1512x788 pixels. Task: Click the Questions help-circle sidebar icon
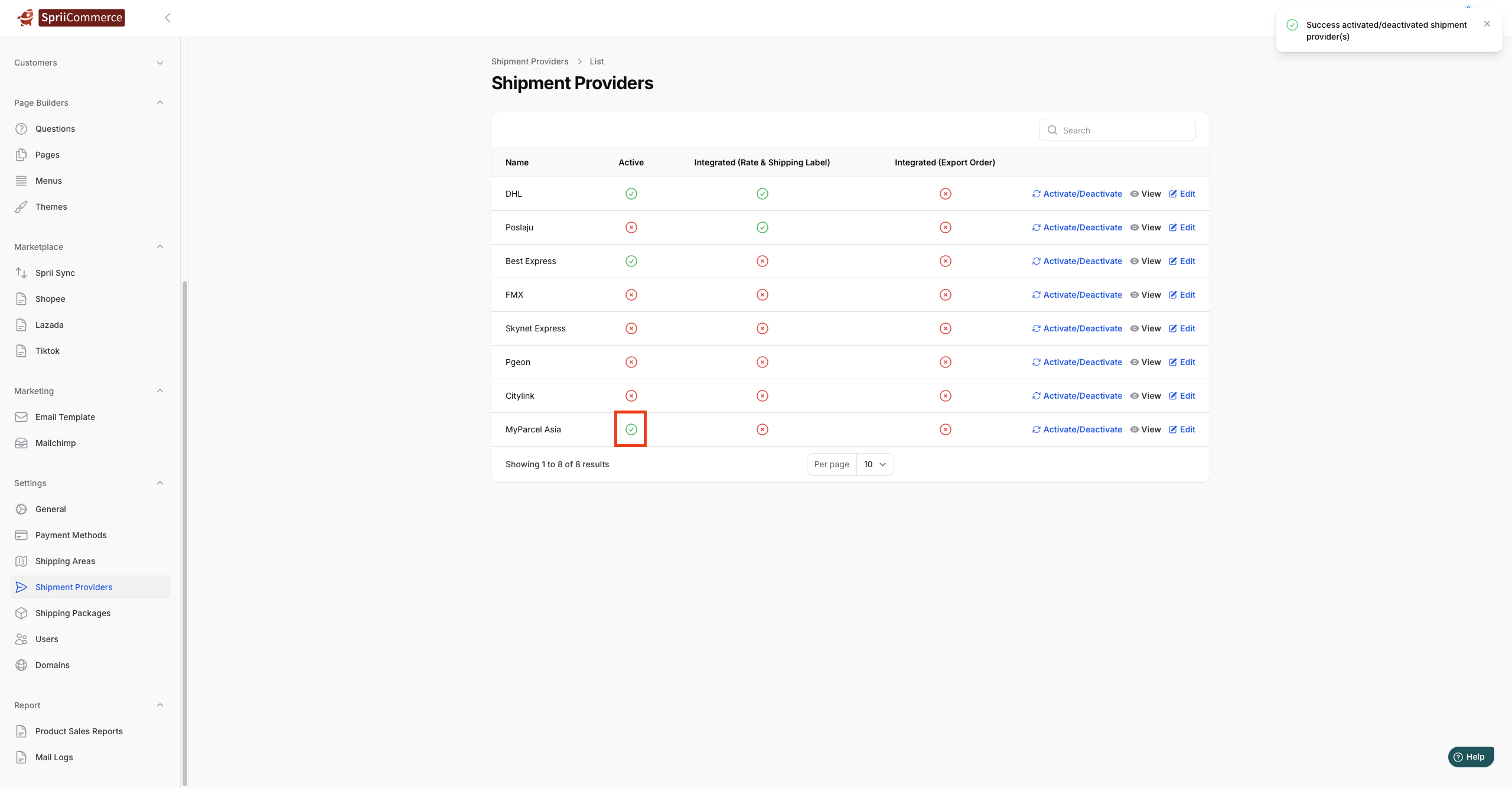(x=21, y=129)
